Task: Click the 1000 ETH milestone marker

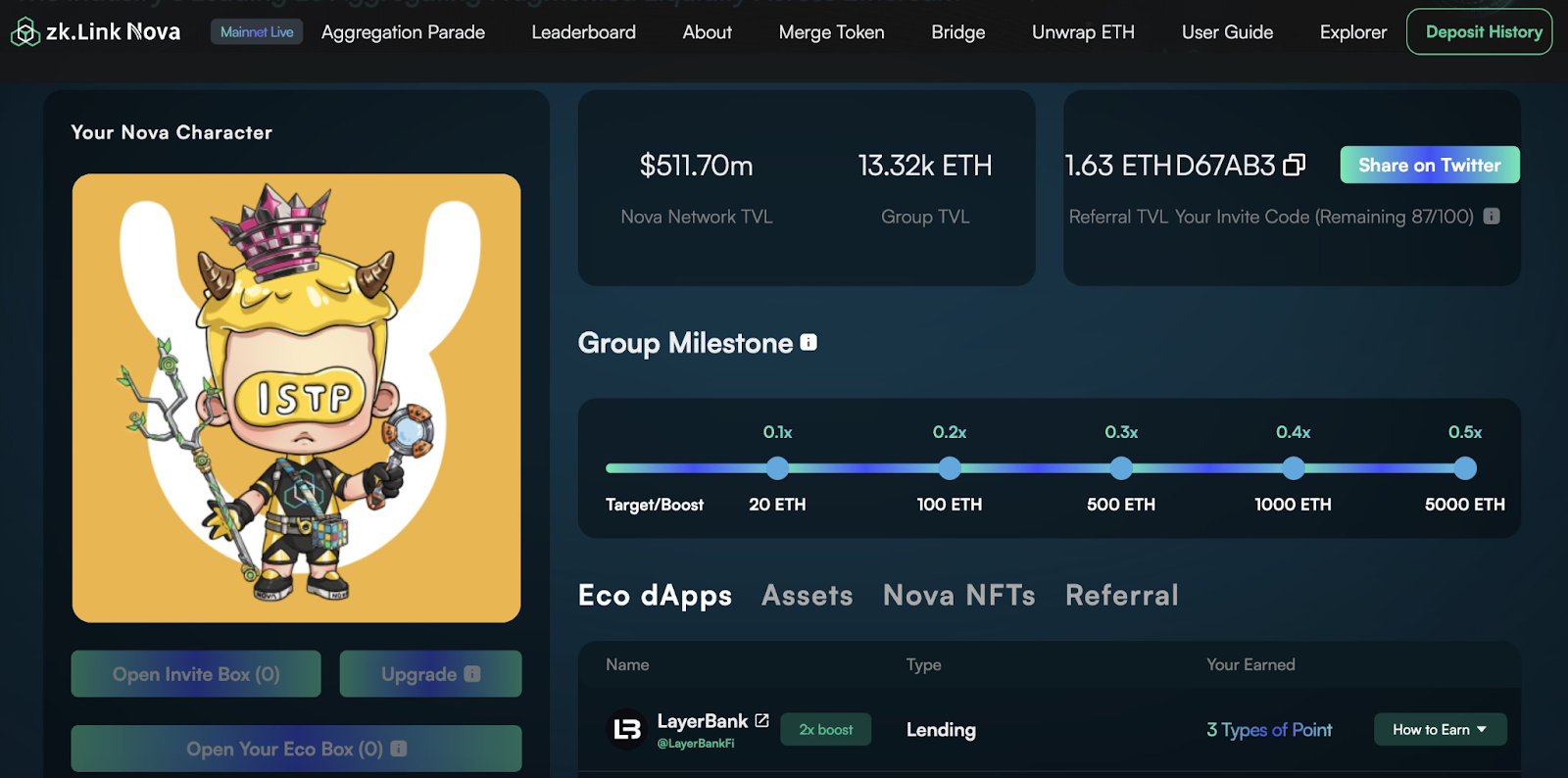Action: click(x=1294, y=468)
